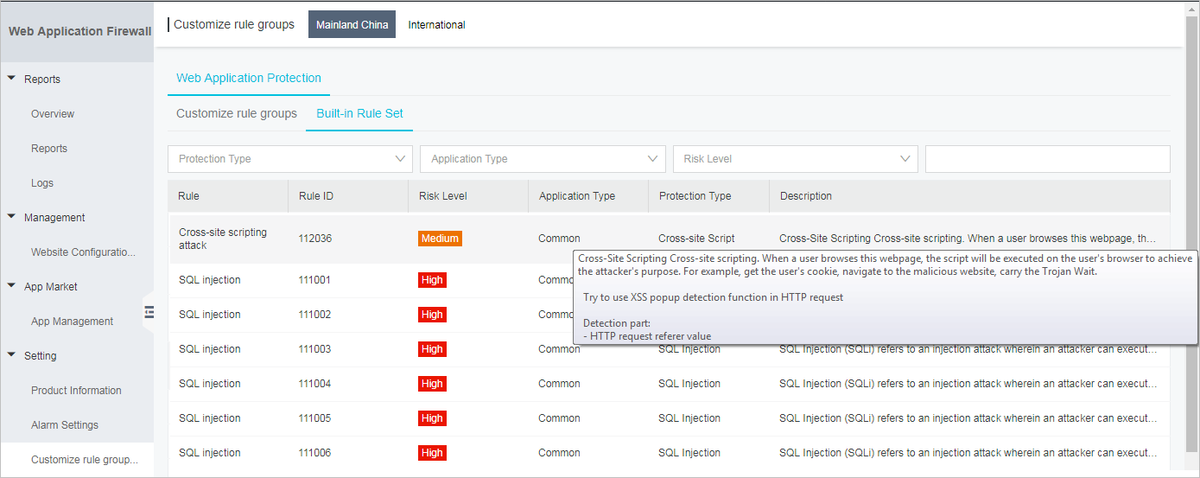Select the Built-in Rule Set sub-tab

pos(359,113)
